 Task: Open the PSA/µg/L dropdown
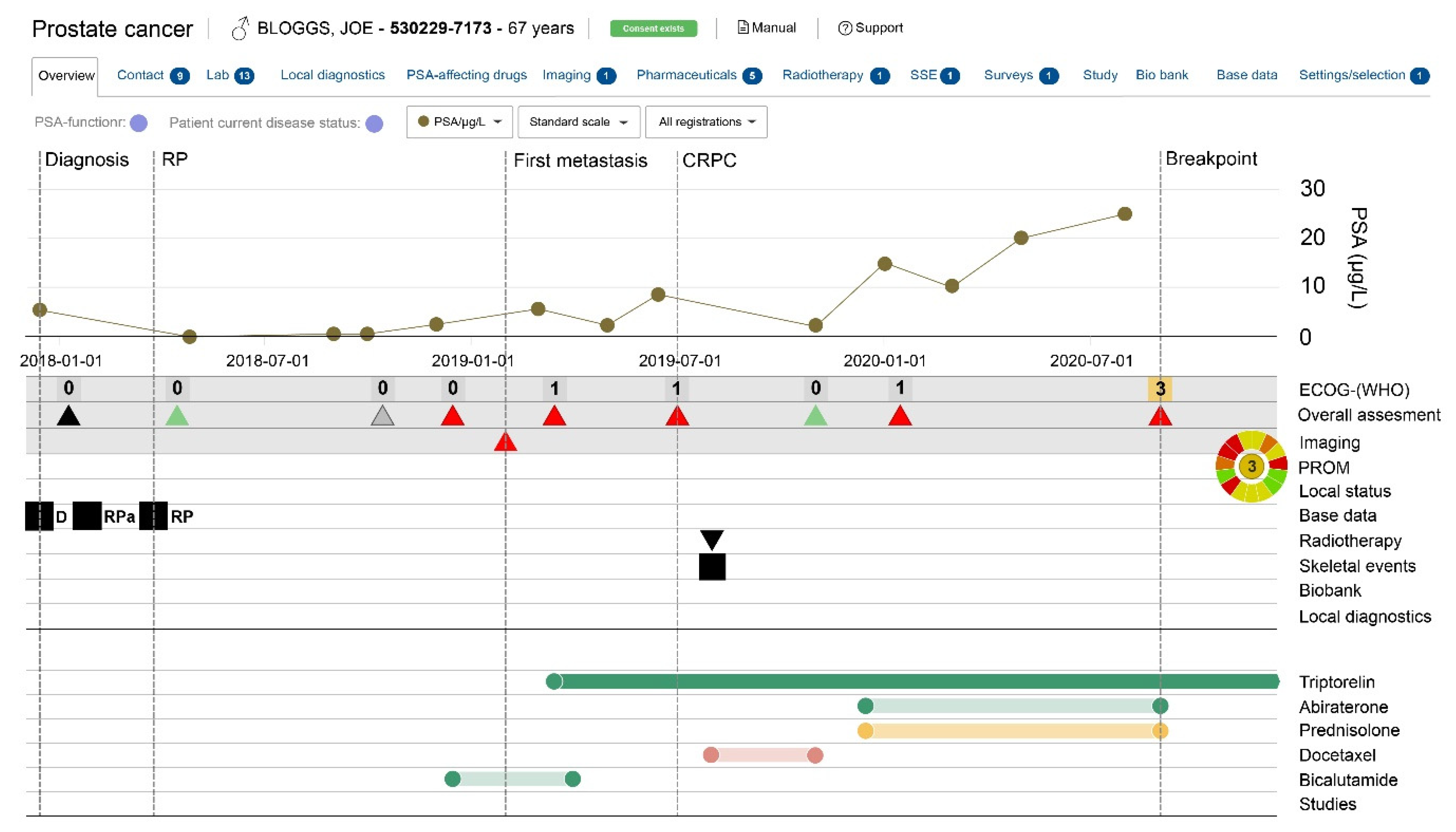point(459,122)
